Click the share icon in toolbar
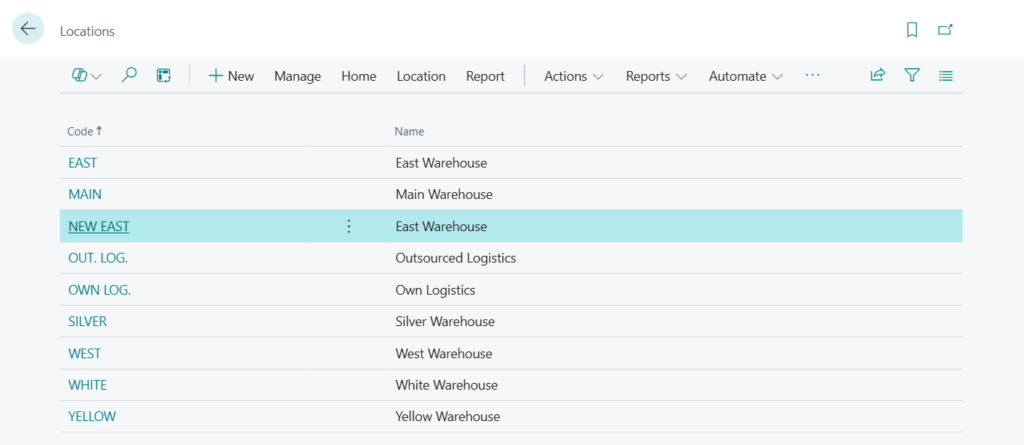Screen dimensions: 1024x445 [878, 75]
